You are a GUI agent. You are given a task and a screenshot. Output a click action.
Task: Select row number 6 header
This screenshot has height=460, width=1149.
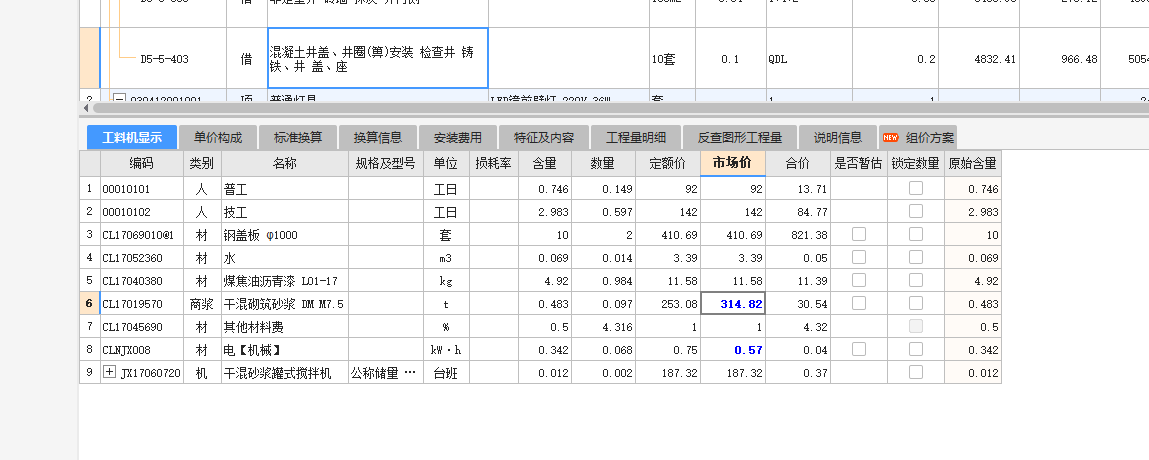[89, 304]
